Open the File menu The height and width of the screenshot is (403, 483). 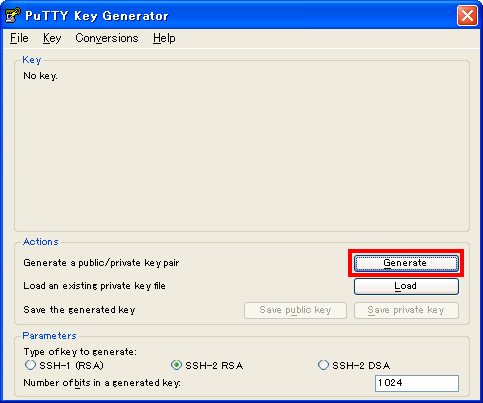tap(19, 38)
